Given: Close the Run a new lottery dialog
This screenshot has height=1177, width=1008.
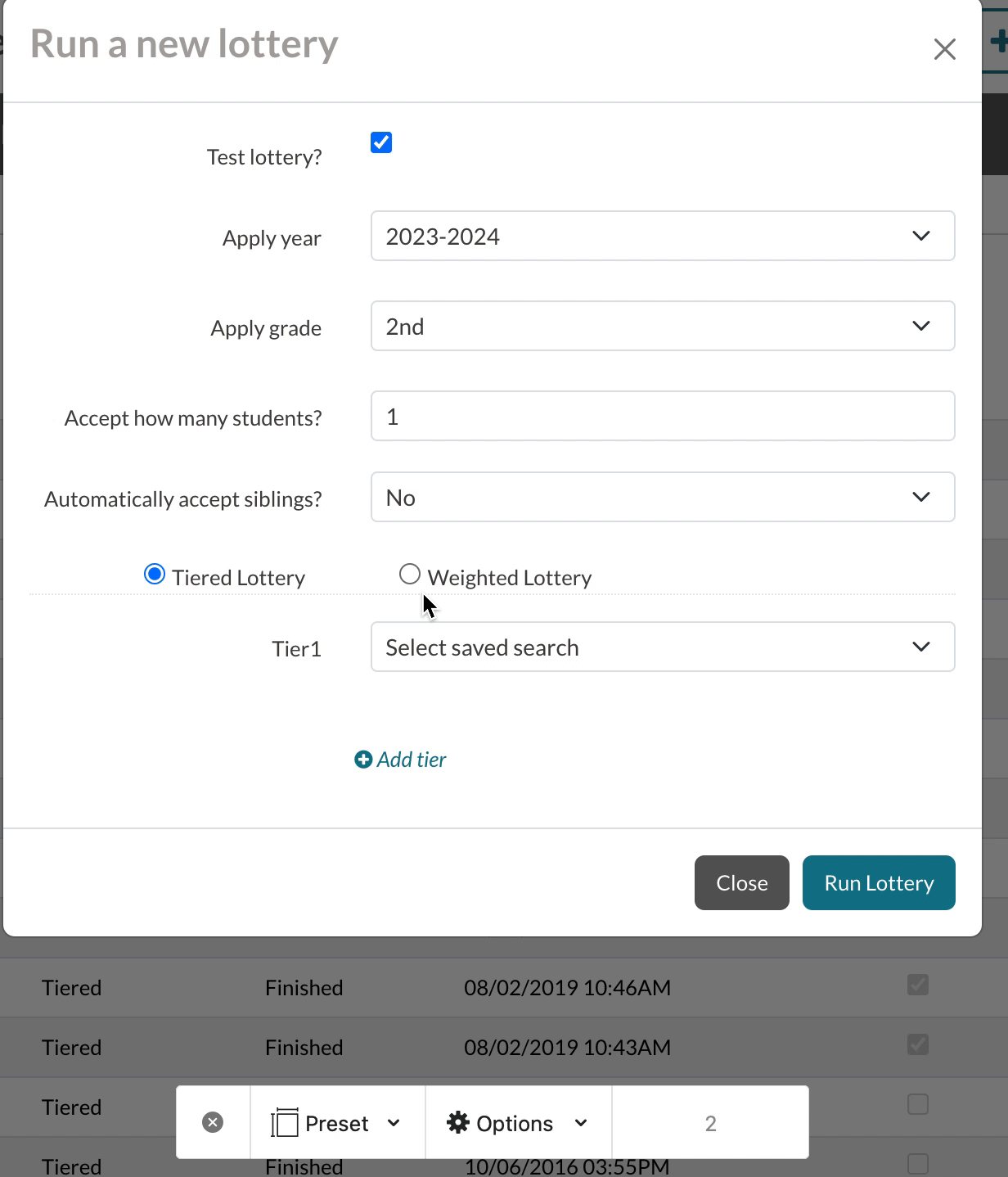Looking at the screenshot, I should point(944,50).
